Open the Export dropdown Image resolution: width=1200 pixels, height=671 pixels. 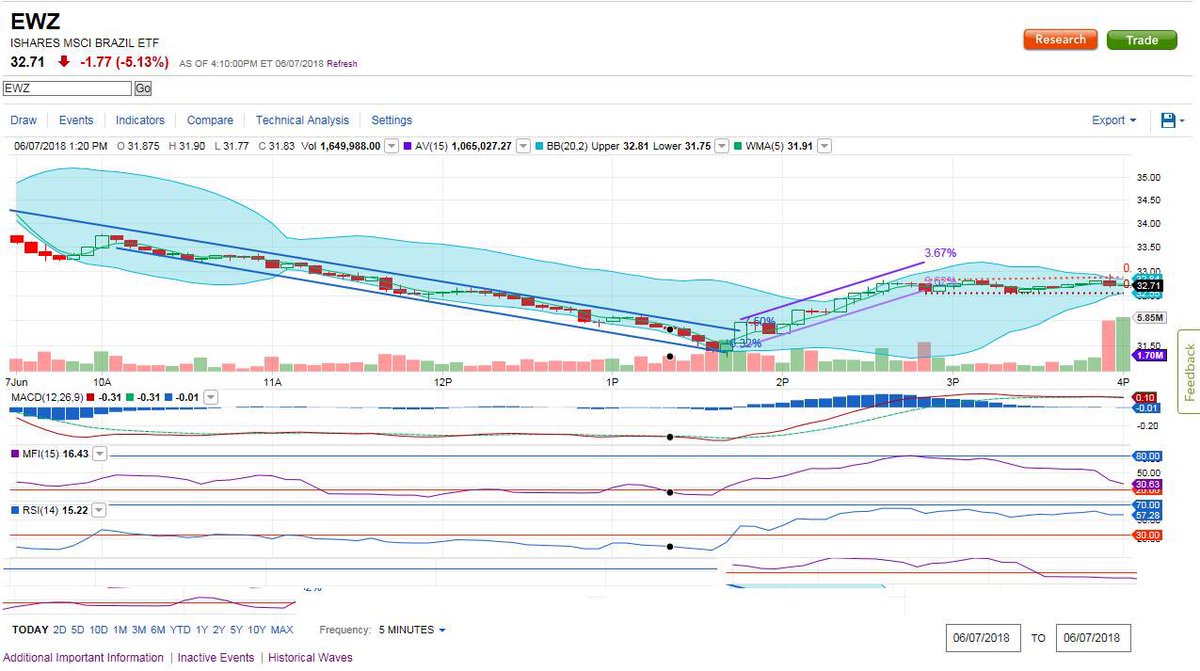click(1114, 120)
